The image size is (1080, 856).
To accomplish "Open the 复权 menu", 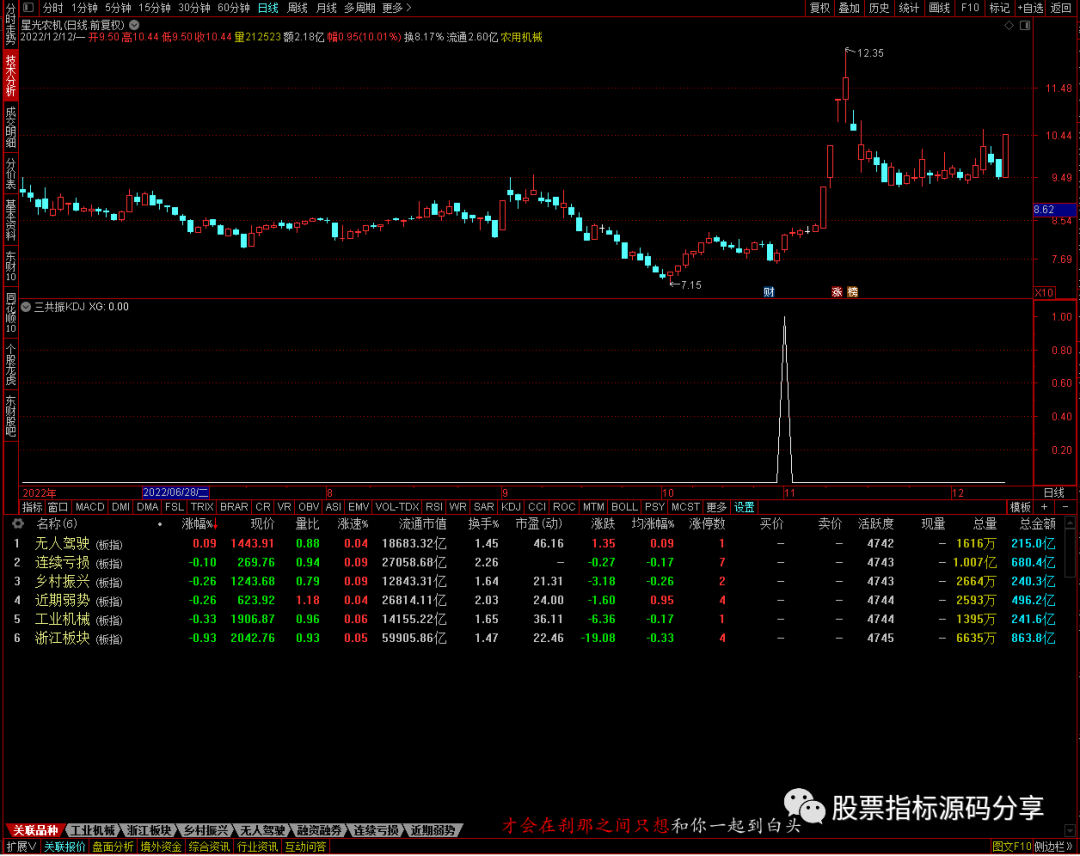I will [x=820, y=8].
